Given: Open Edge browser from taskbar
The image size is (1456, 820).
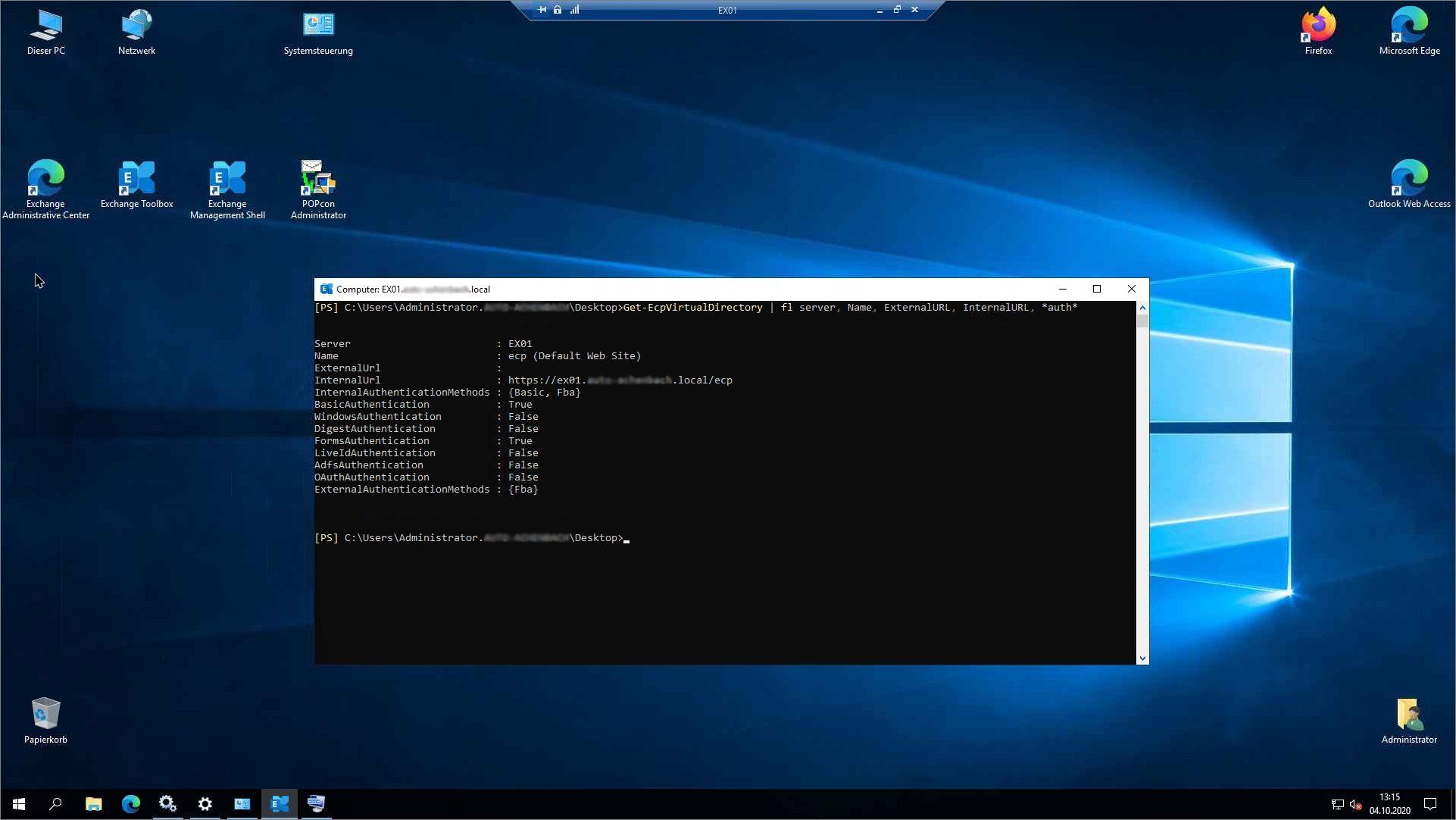Looking at the screenshot, I should click(x=130, y=803).
